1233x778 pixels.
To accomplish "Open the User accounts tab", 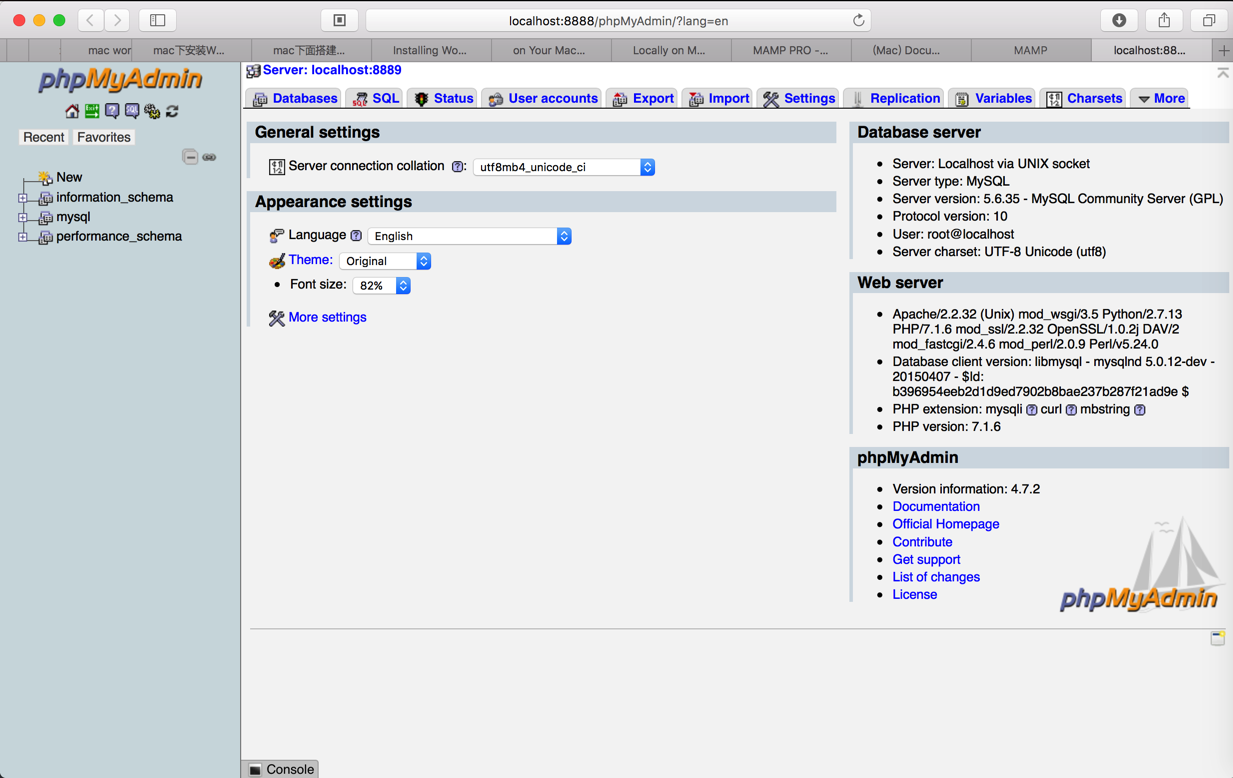I will pyautogui.click(x=543, y=98).
